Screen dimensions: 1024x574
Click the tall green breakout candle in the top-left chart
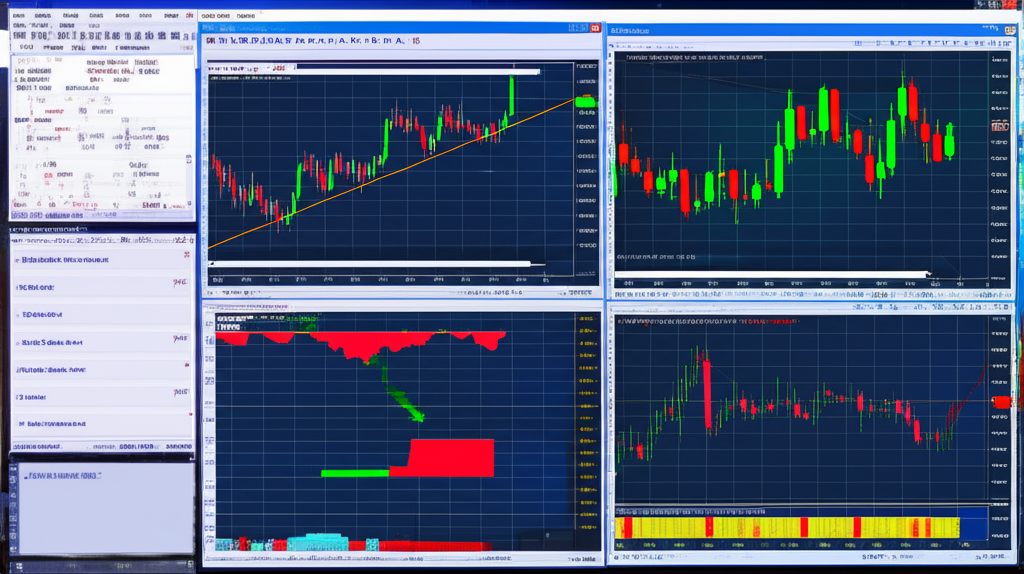click(511, 96)
